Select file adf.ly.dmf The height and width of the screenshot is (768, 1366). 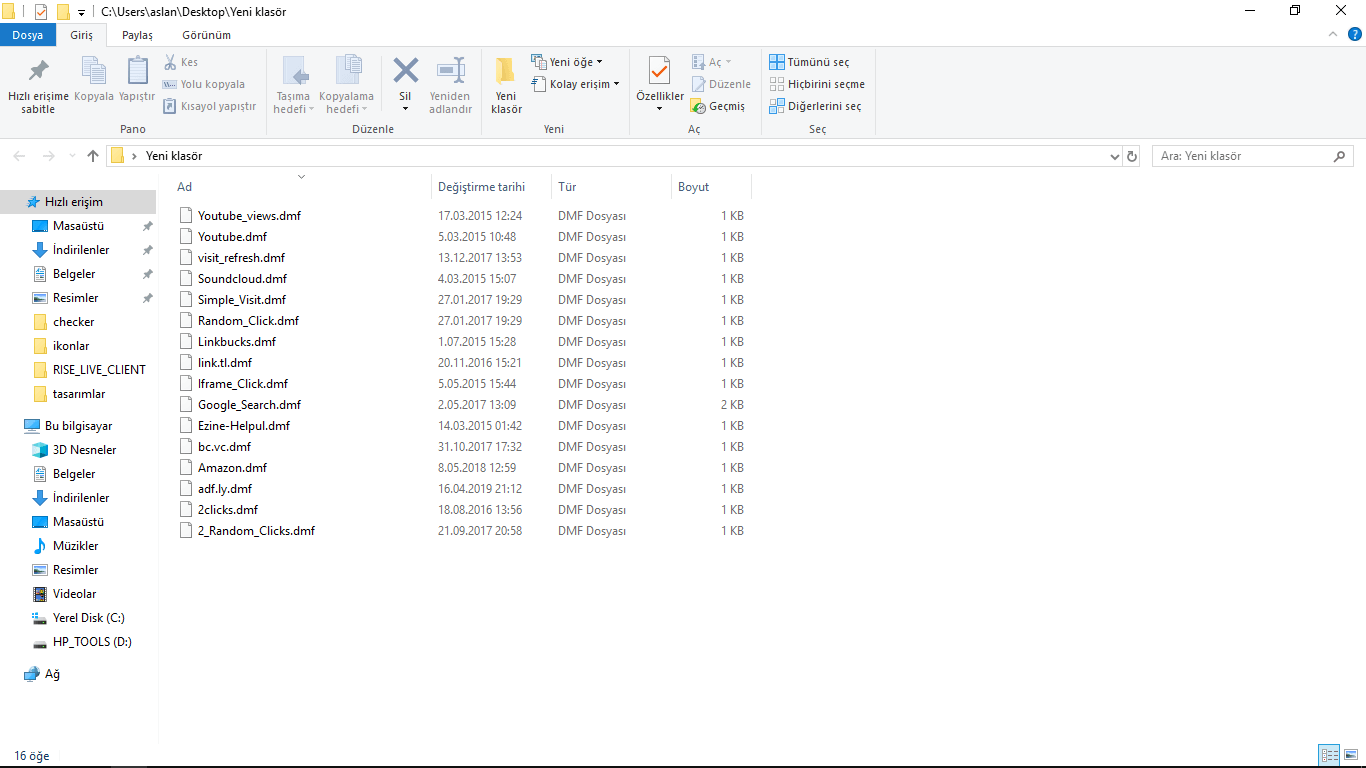tap(225, 488)
